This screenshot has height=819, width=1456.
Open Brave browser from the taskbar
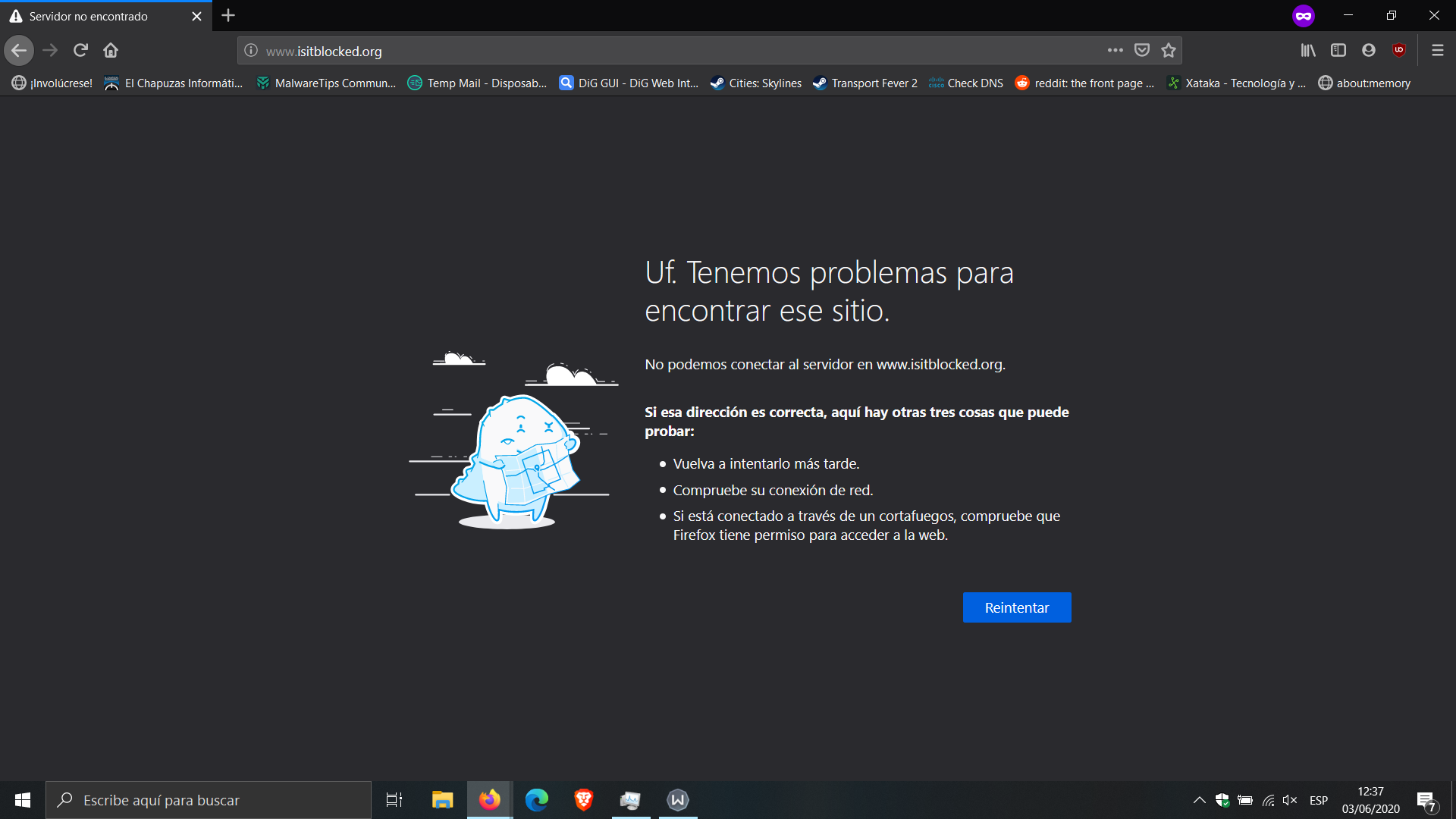[583, 800]
